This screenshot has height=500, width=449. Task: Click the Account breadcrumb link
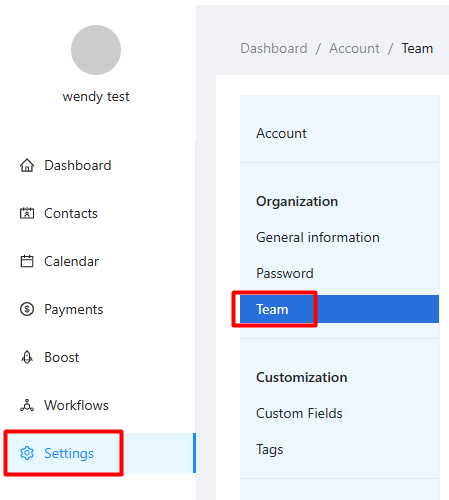click(x=354, y=49)
